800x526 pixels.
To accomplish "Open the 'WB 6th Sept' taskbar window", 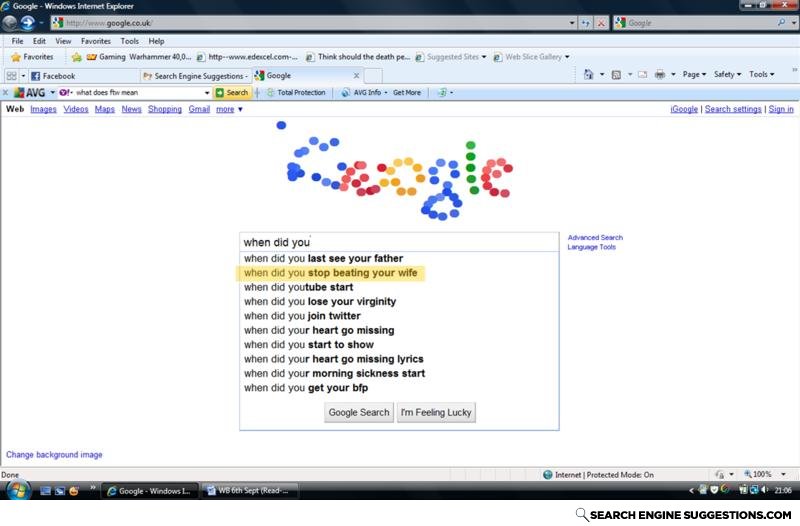I will (x=249, y=491).
